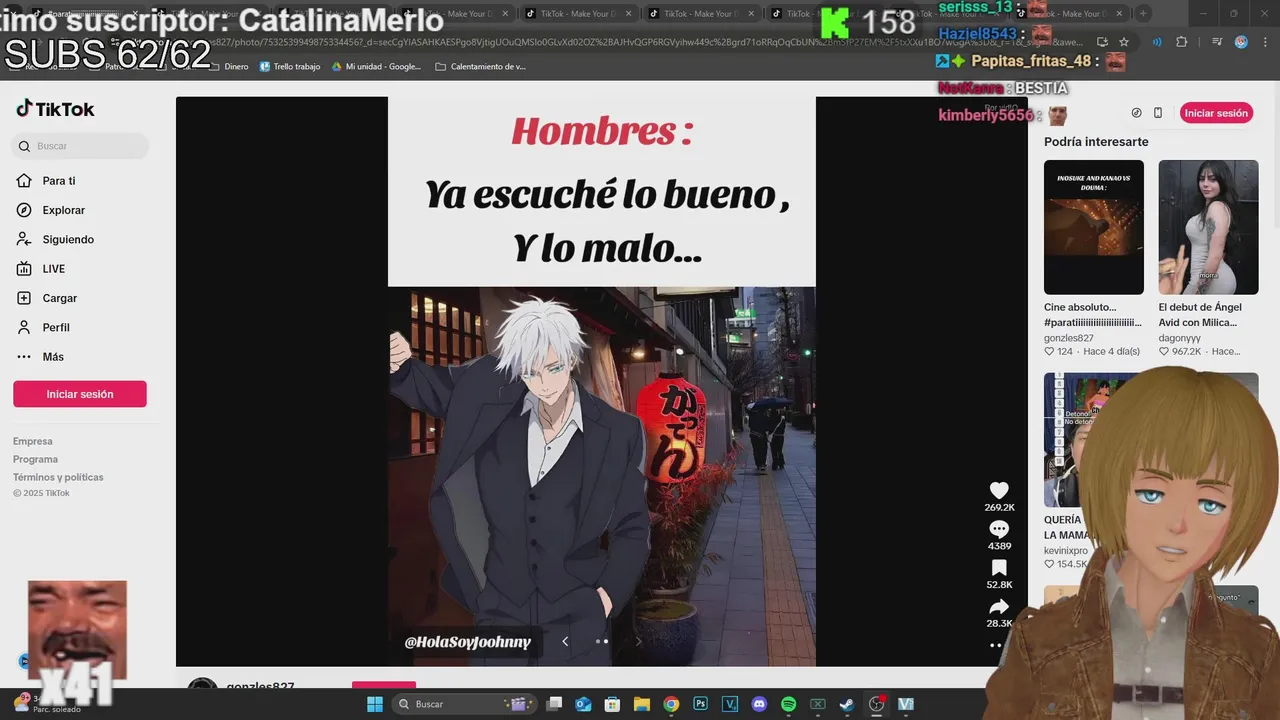Screen dimensions: 1280x720
Task: Open the Explorar page
Action: (x=64, y=210)
